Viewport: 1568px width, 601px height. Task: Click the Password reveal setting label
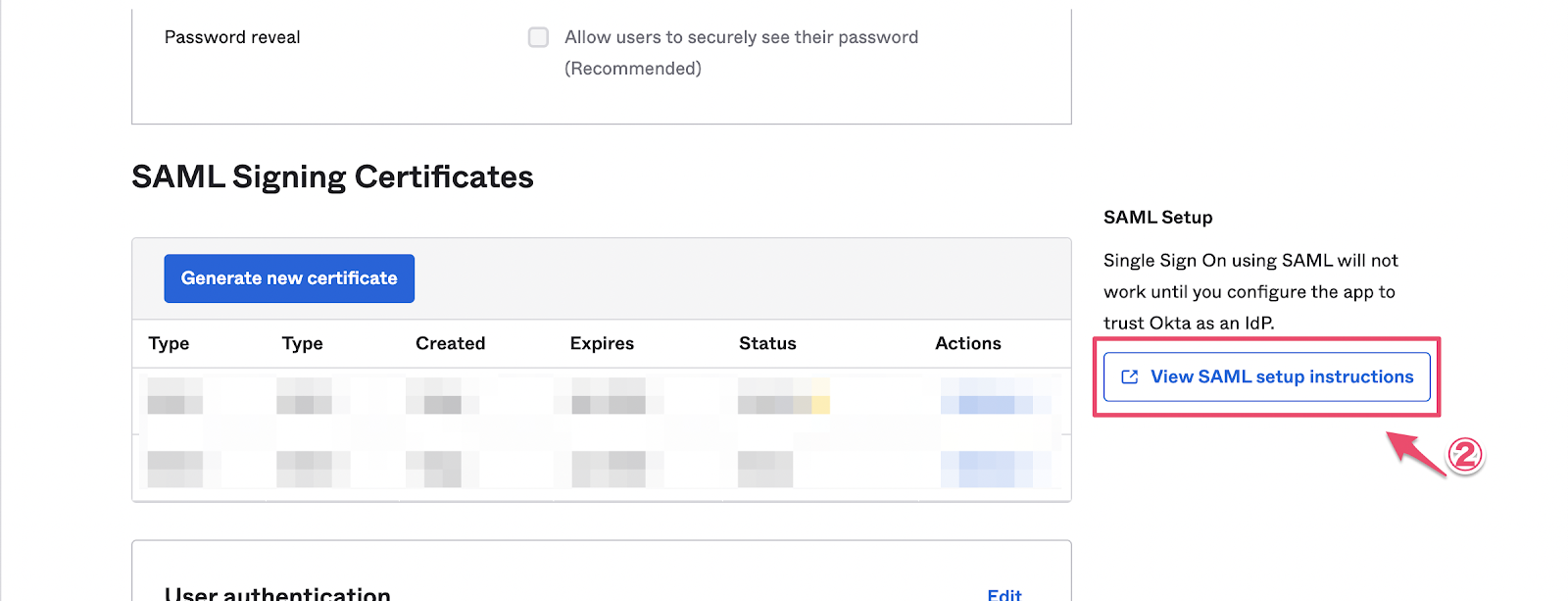(x=232, y=37)
